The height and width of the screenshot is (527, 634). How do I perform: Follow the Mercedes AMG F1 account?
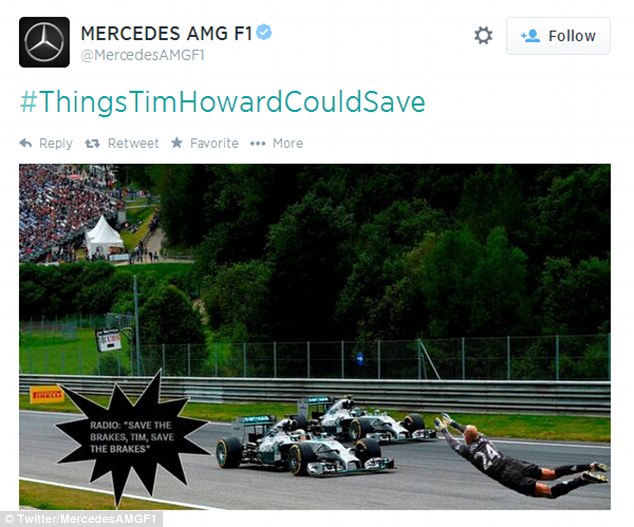click(558, 36)
